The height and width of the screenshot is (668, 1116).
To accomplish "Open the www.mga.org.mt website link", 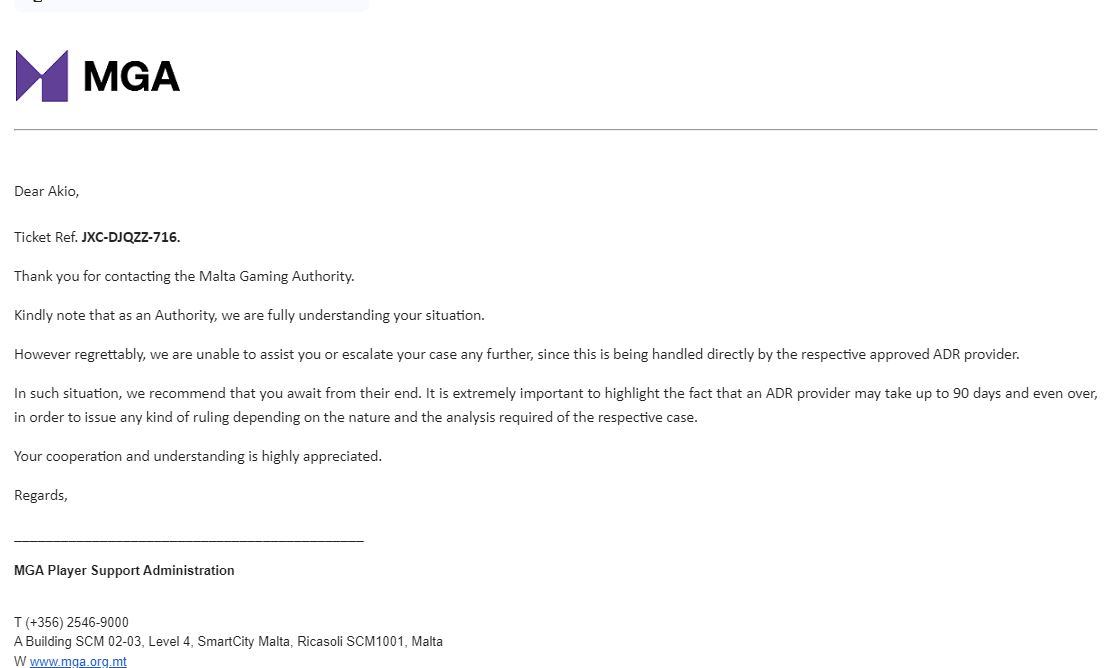I will [78, 661].
